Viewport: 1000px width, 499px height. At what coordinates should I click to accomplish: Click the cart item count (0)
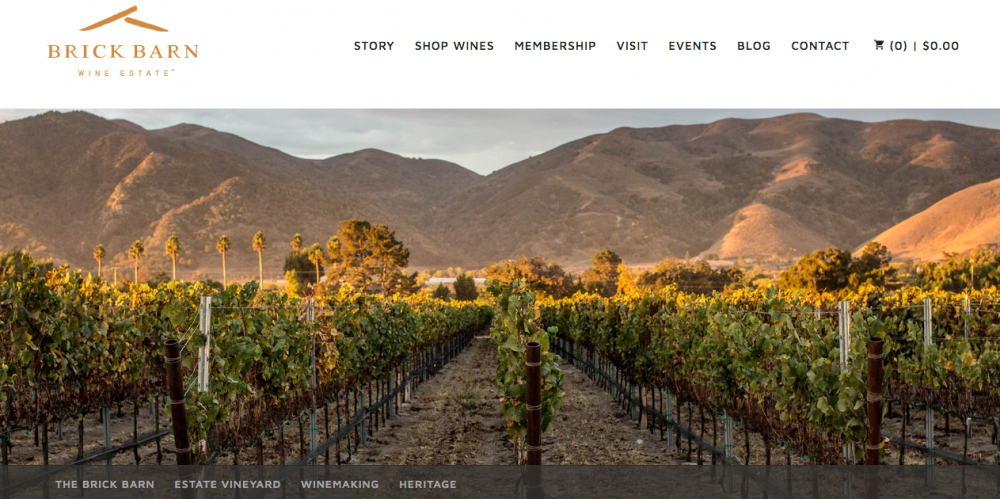(898, 46)
